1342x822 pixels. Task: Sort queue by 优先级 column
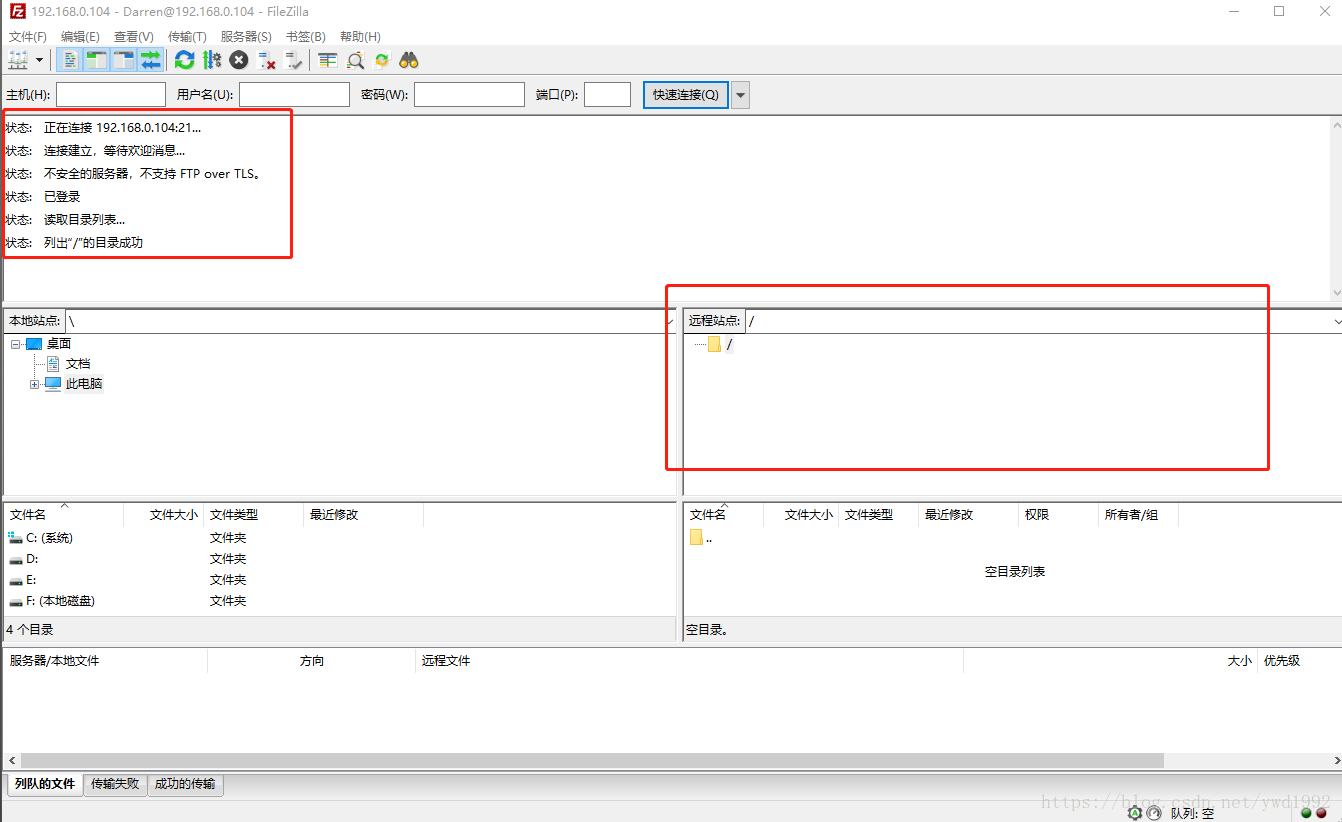click(x=1298, y=661)
